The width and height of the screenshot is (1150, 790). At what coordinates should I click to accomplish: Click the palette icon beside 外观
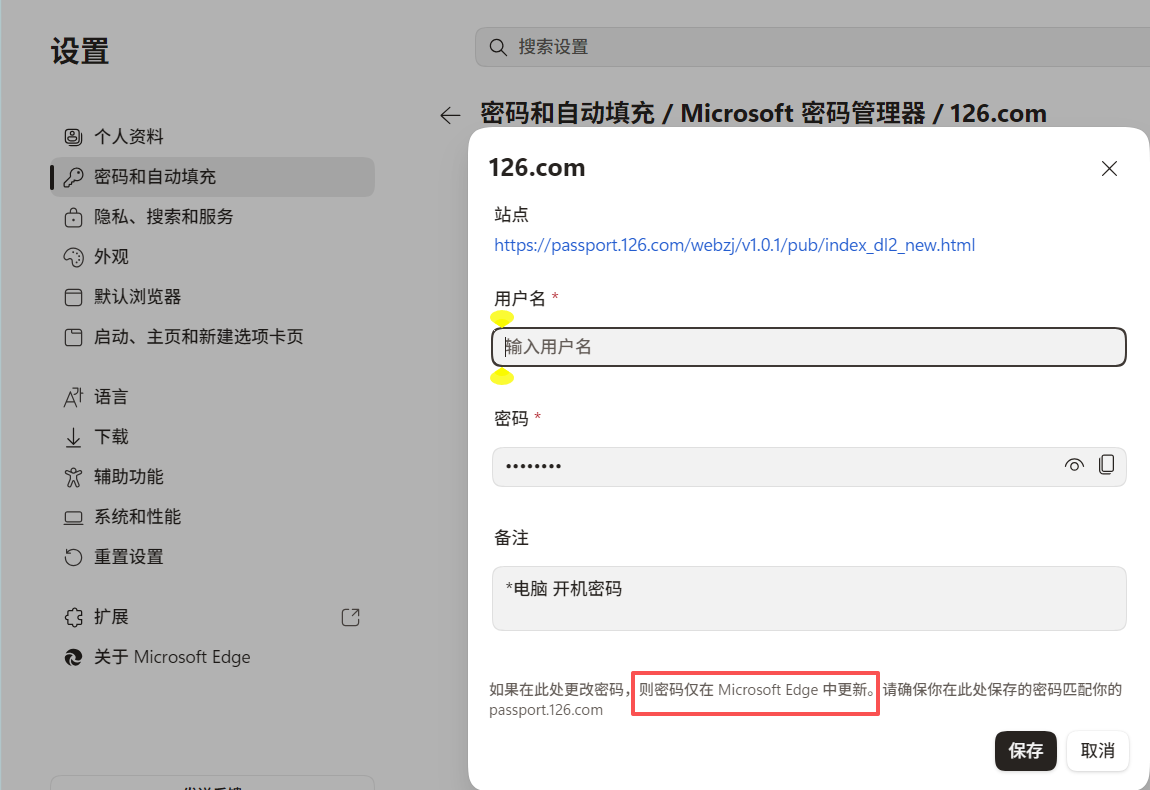click(73, 257)
